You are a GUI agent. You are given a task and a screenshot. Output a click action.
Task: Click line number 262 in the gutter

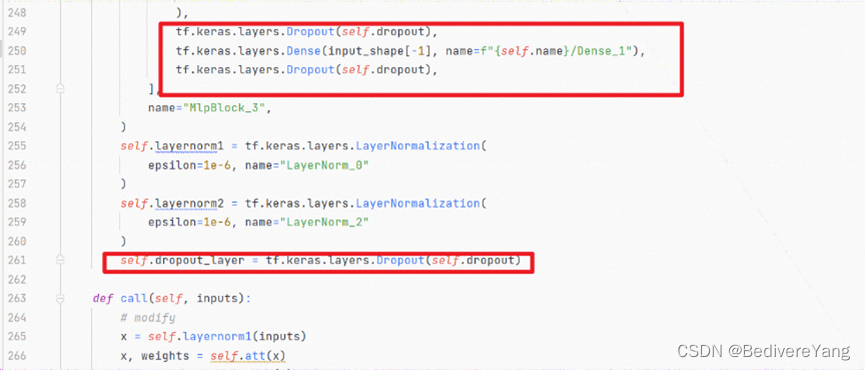tap(17, 279)
